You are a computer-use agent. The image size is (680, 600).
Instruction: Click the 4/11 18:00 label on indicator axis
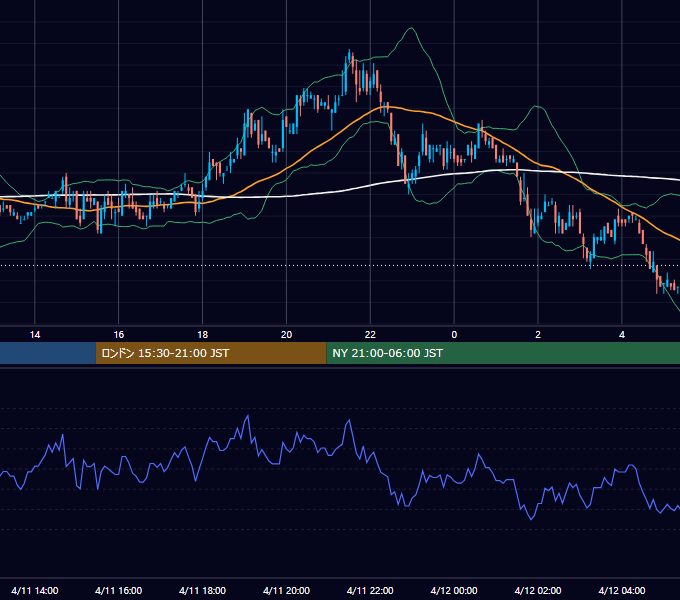203,590
